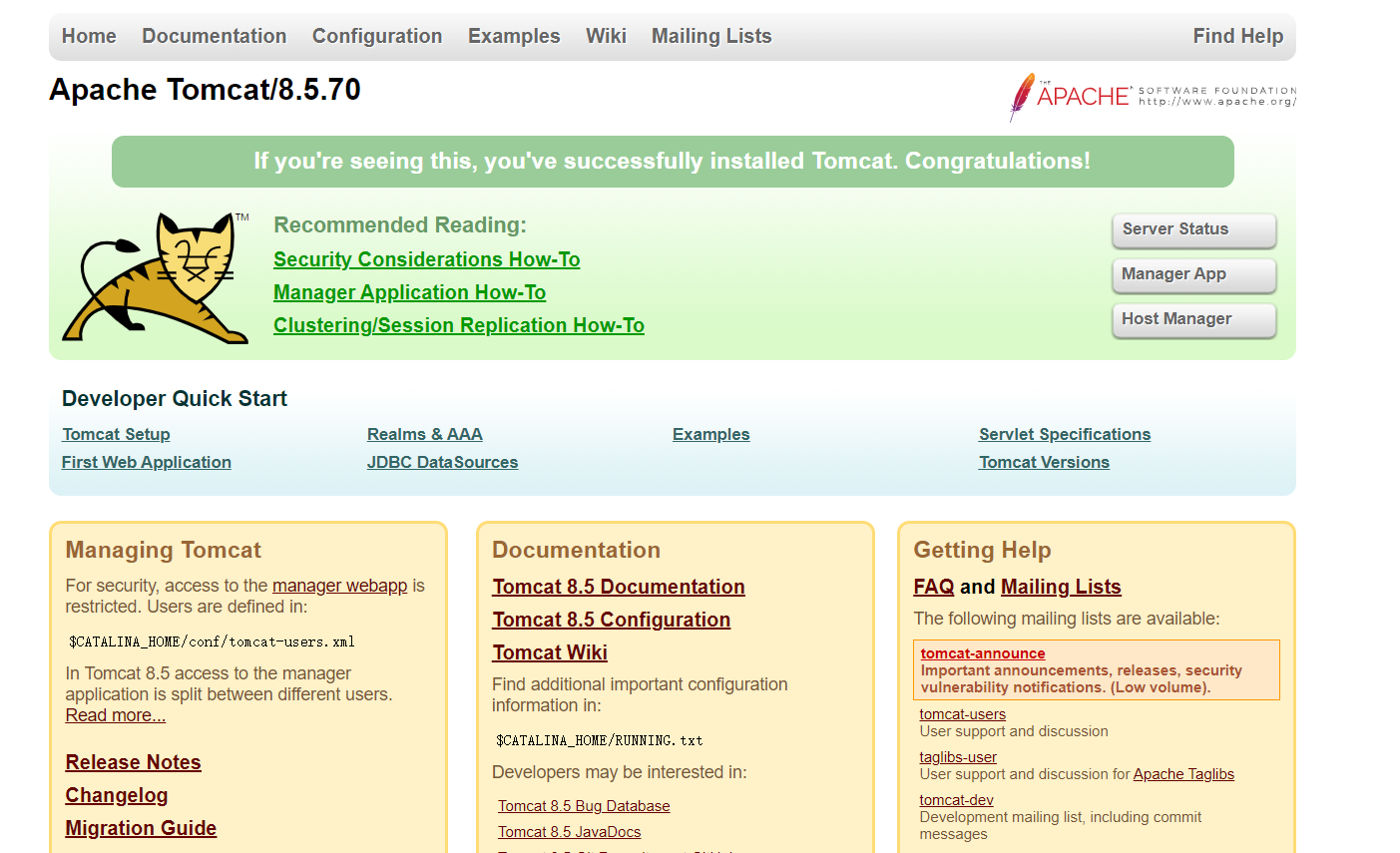Visit the Realms & AAA link
1400x853 pixels.
[425, 434]
